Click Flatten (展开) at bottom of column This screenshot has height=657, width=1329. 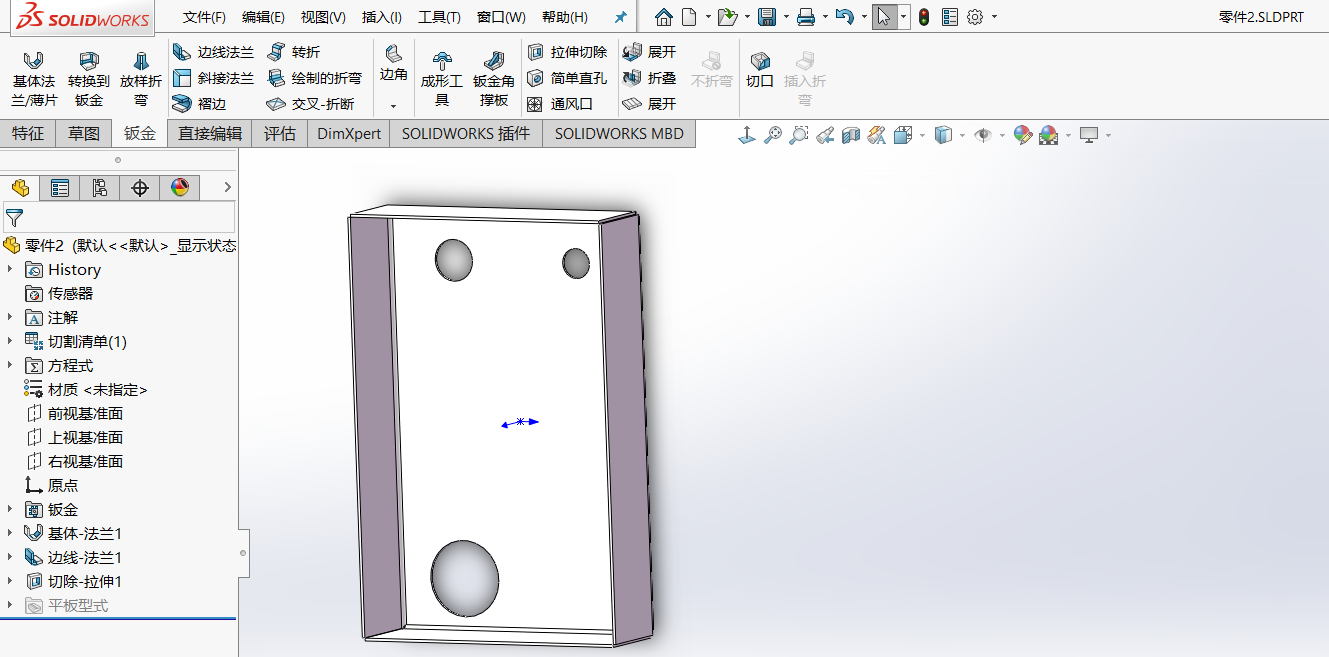649,104
